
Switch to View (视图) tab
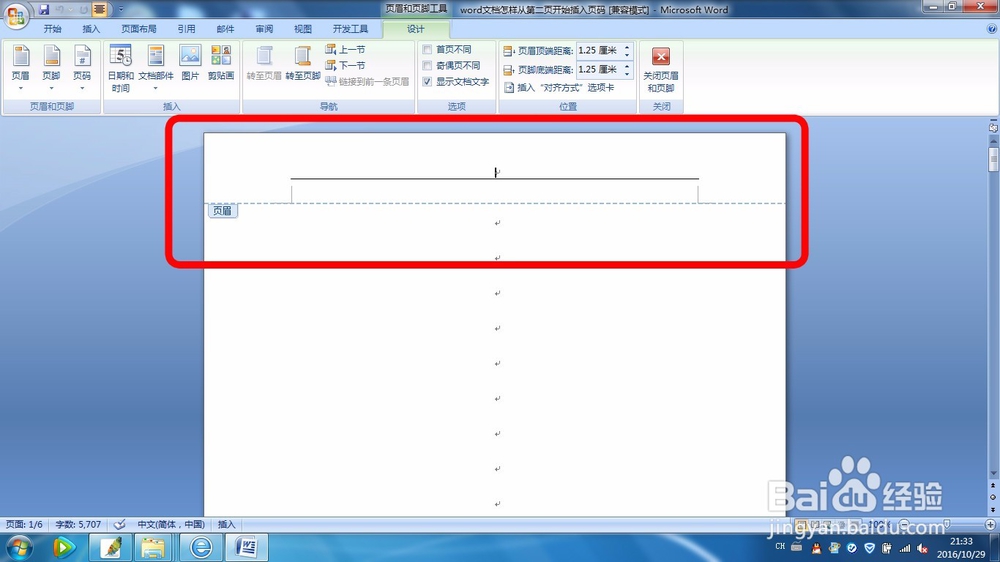tap(303, 29)
